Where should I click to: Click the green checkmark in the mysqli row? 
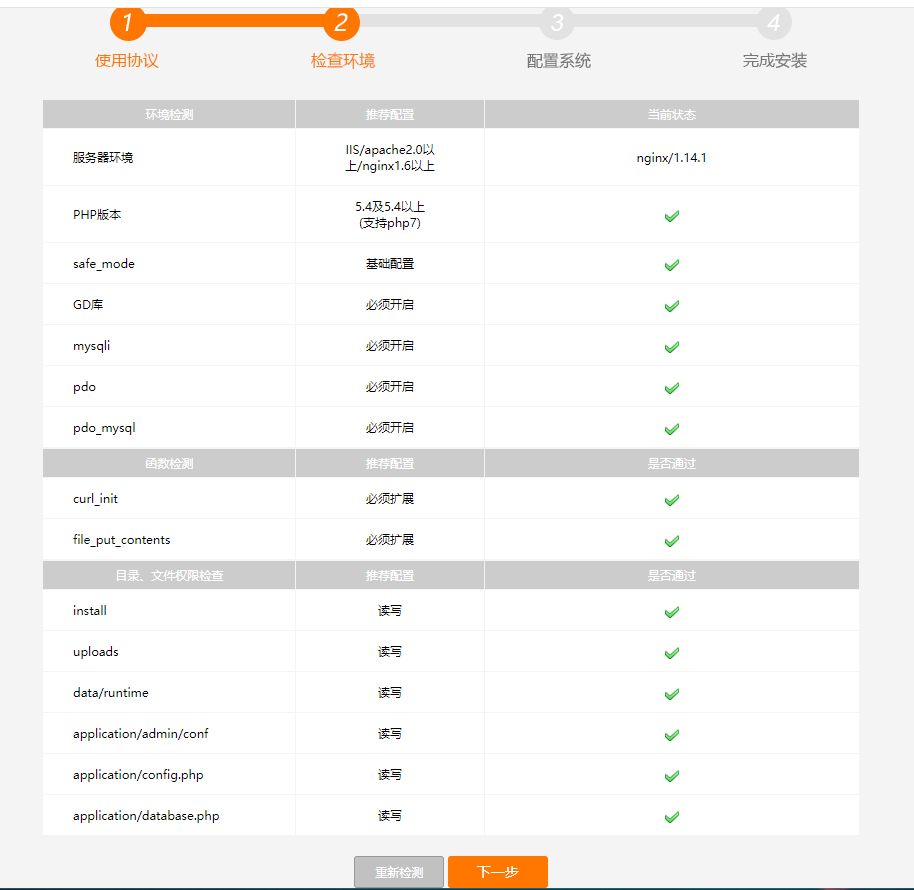point(672,347)
